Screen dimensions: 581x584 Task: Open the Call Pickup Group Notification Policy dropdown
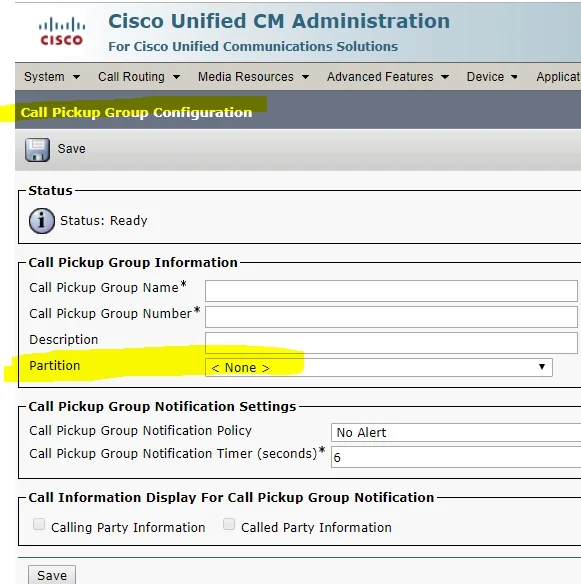(456, 432)
